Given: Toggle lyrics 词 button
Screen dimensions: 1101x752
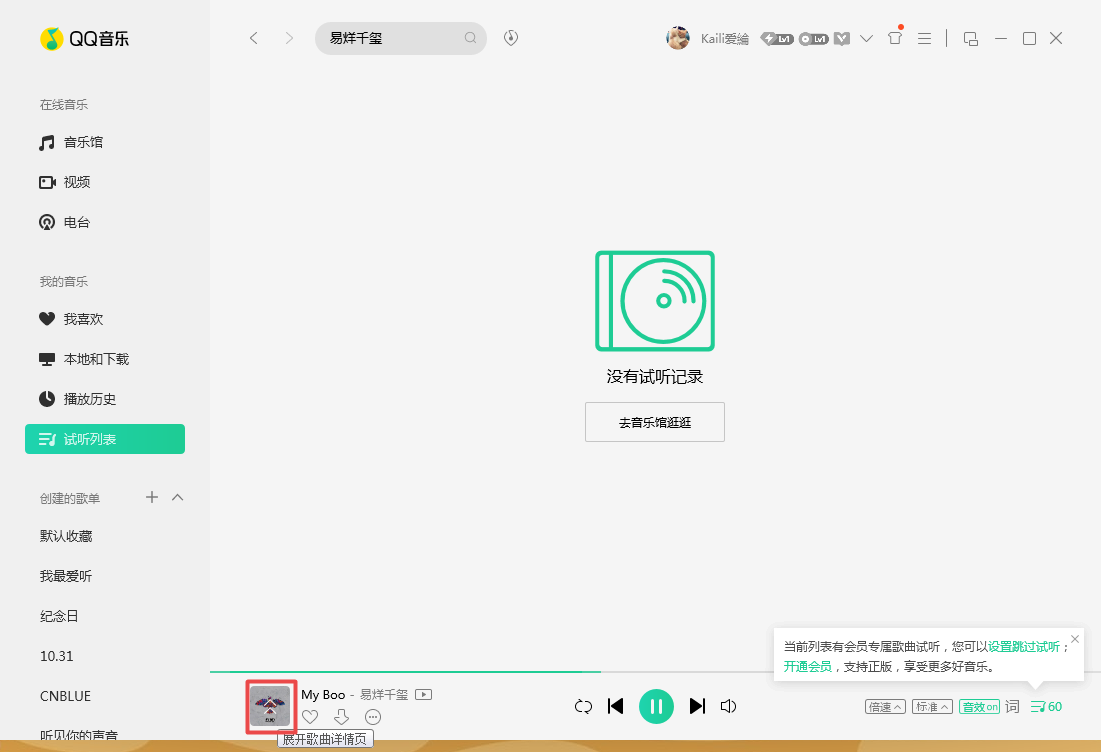Looking at the screenshot, I should [x=1012, y=706].
